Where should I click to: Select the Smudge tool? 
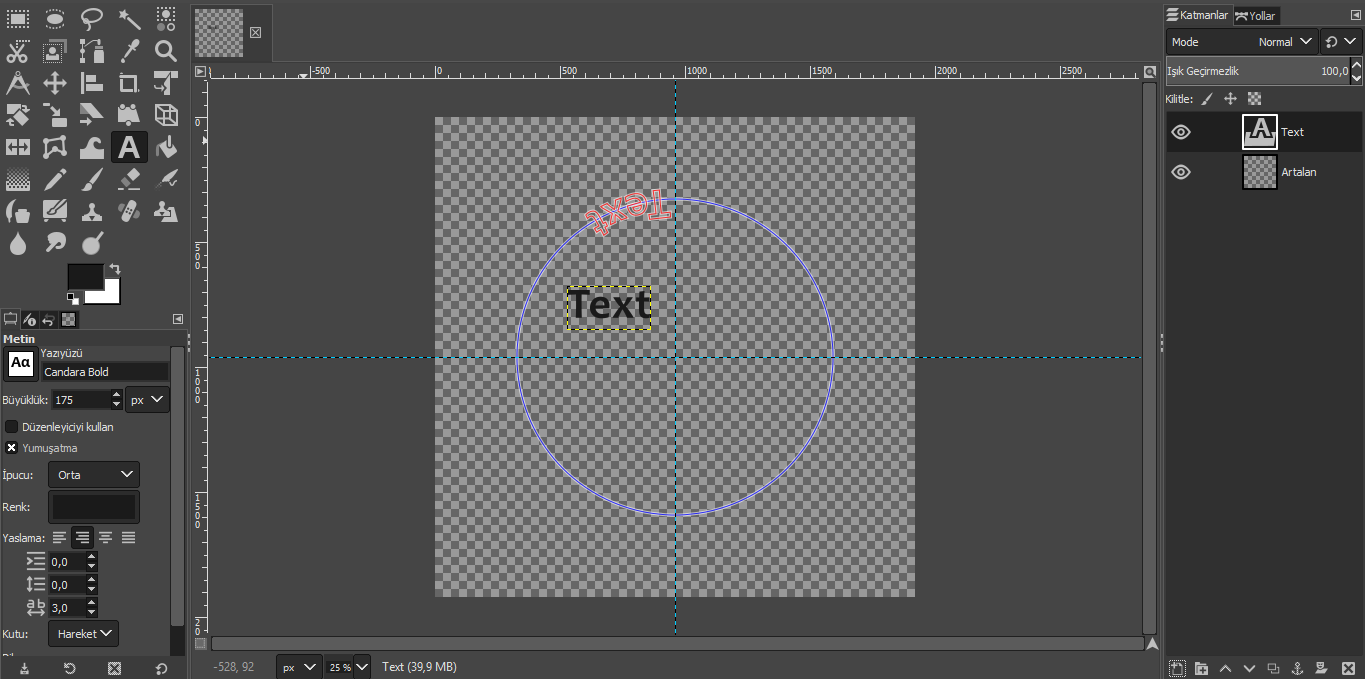(x=55, y=243)
